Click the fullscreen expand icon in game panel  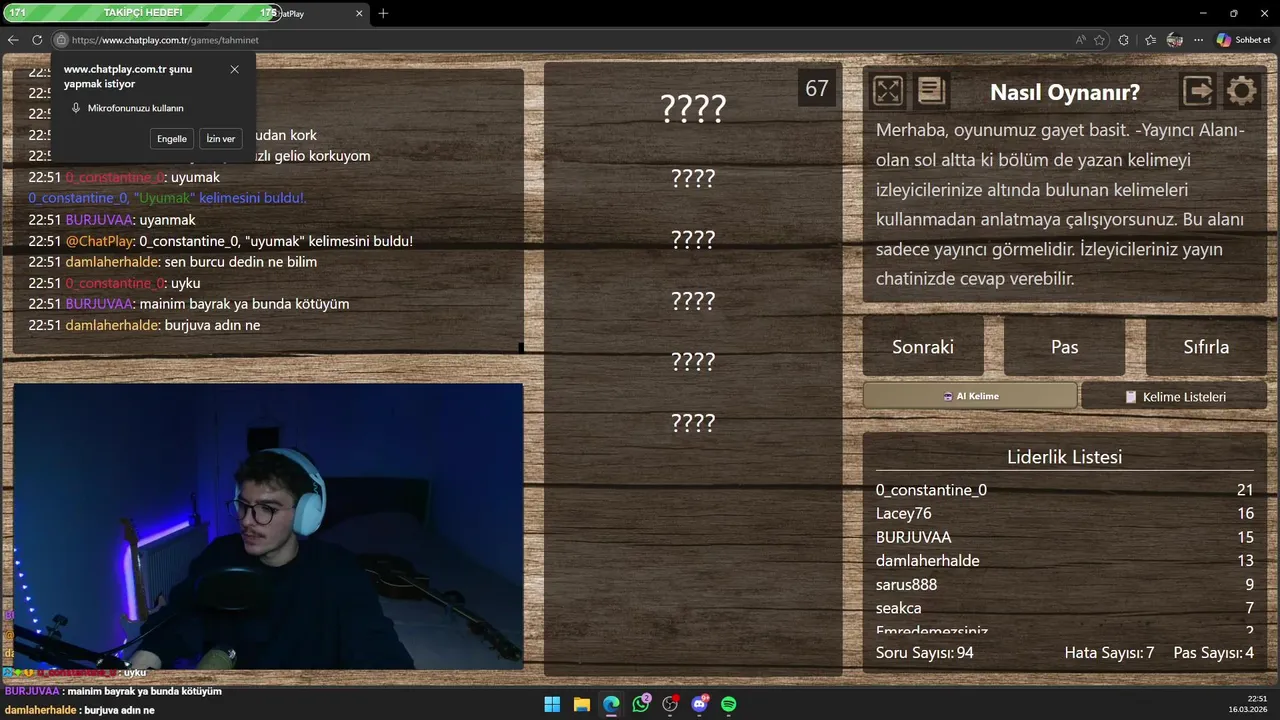pyautogui.click(x=888, y=91)
